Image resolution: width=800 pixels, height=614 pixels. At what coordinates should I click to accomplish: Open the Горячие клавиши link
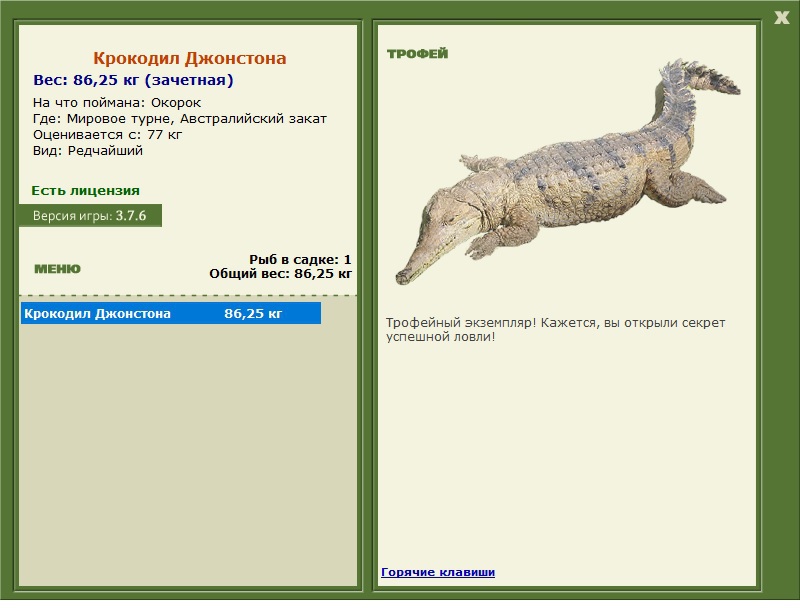click(438, 572)
